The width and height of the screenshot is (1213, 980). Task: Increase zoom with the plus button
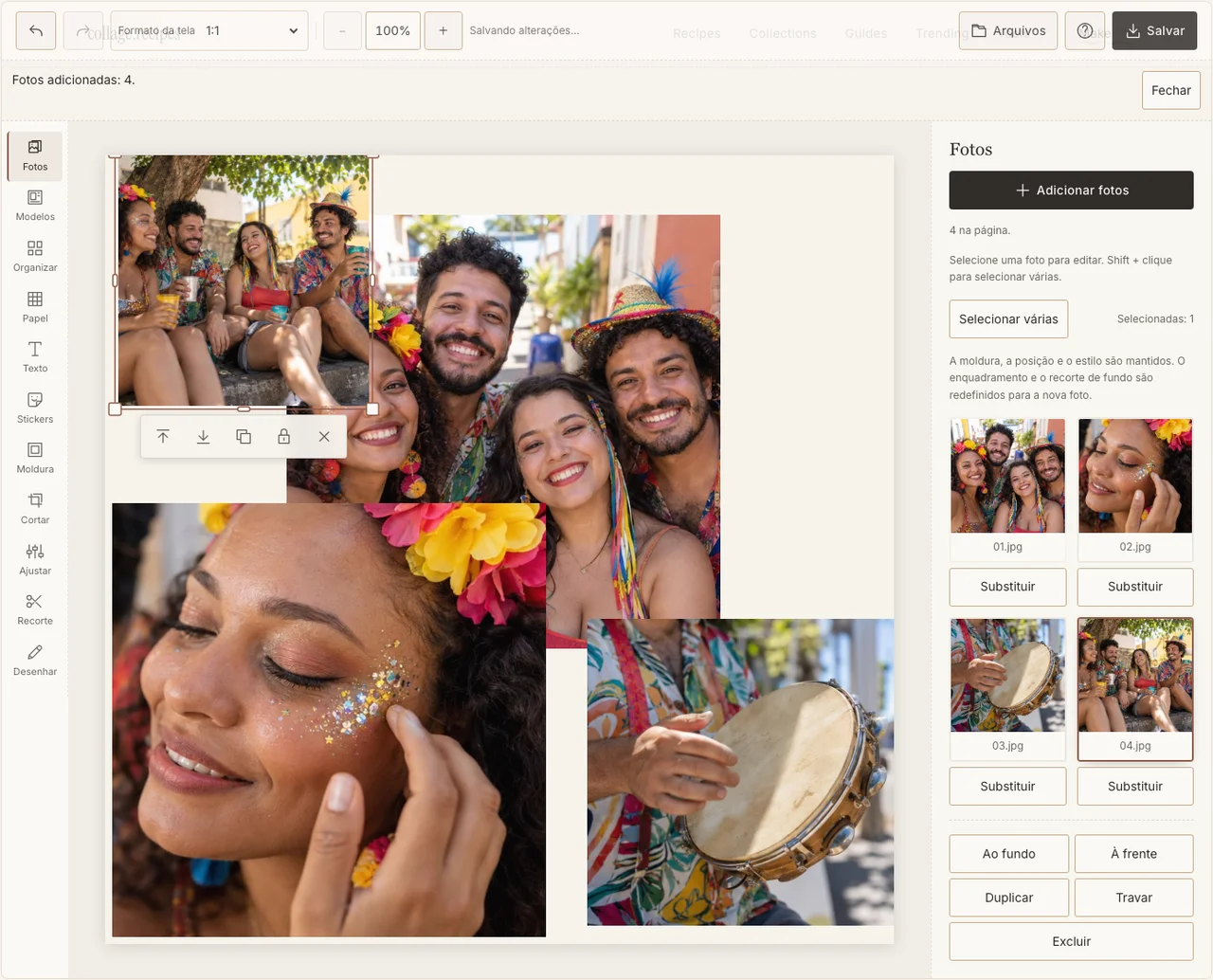(443, 30)
